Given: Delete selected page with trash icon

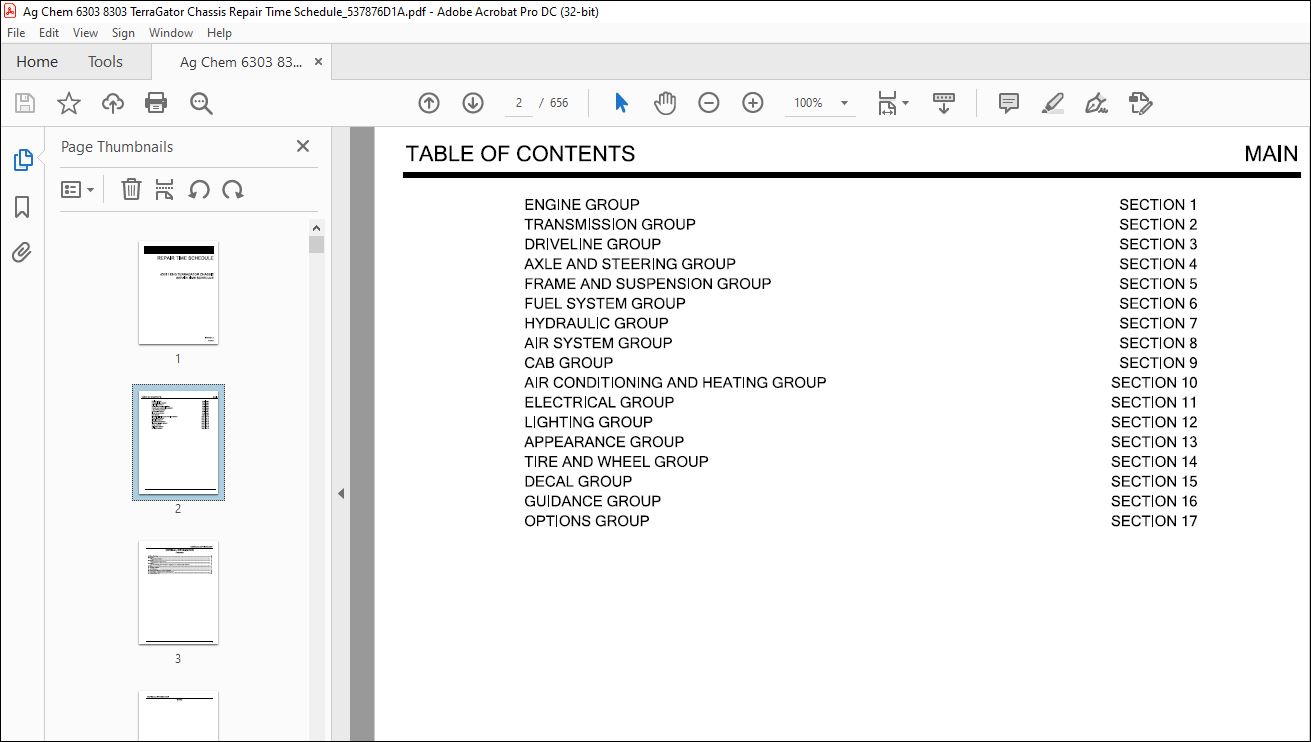Looking at the screenshot, I should [131, 189].
